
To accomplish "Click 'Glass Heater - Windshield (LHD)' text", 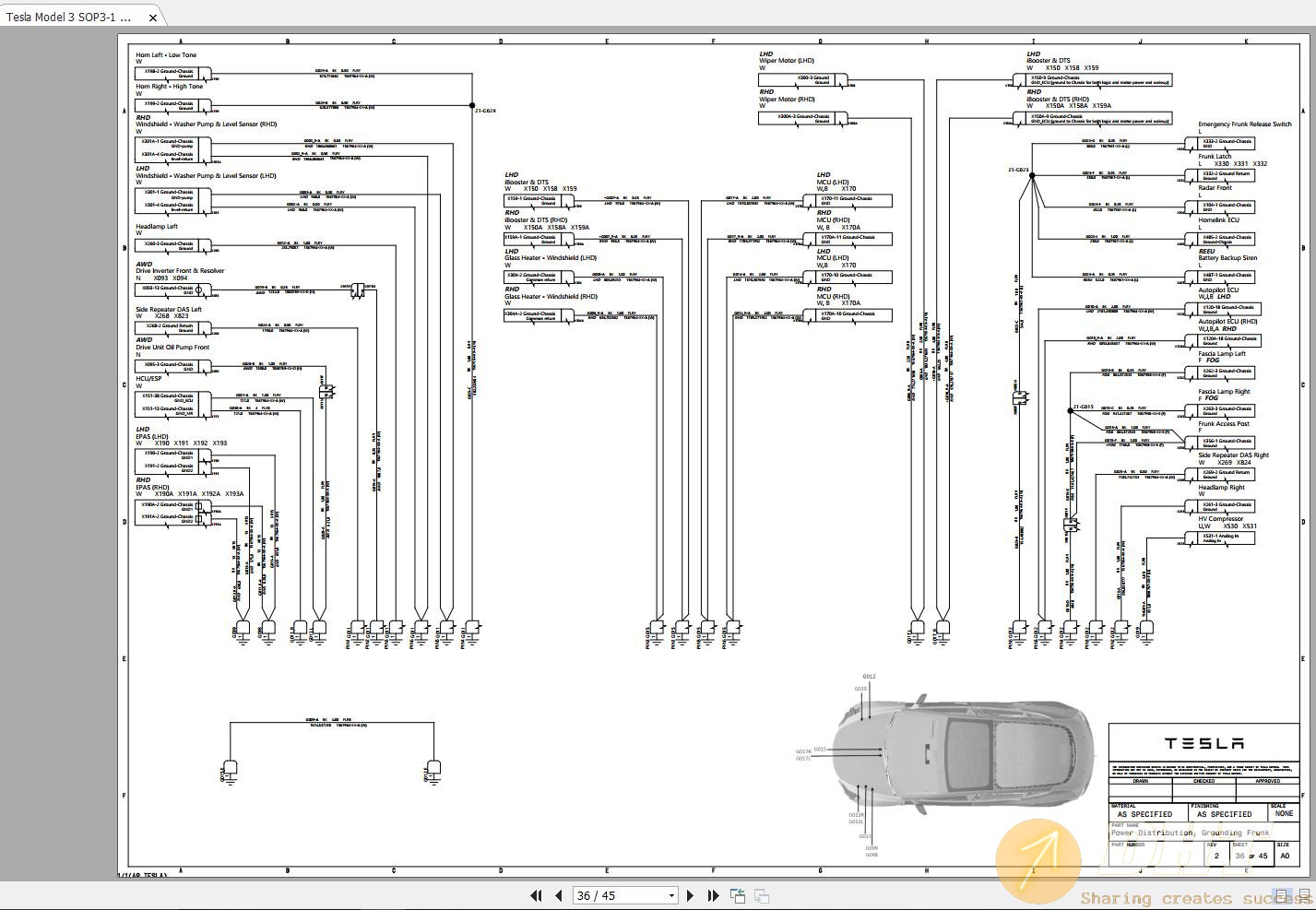I will pyautogui.click(x=551, y=258).
